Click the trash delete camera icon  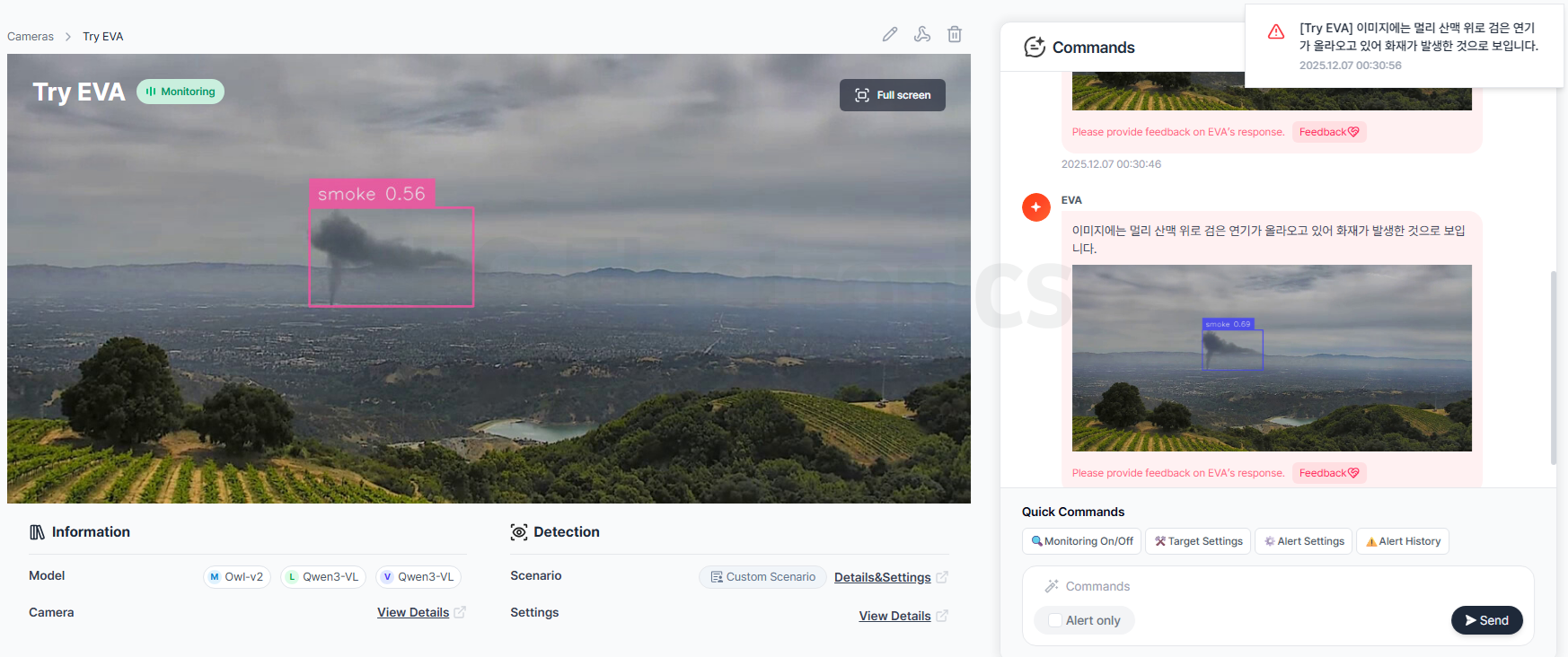tap(955, 34)
